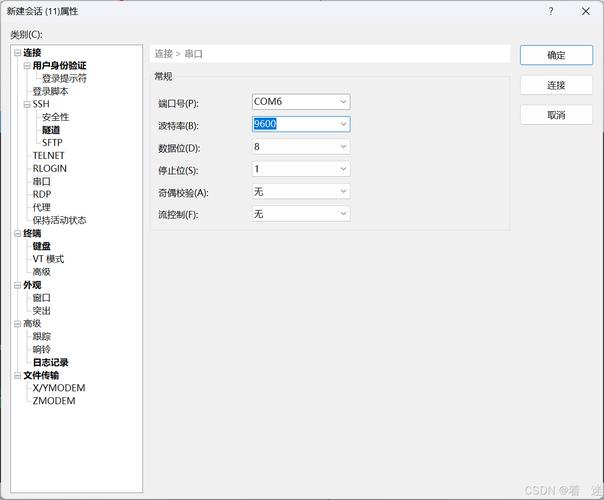Close the 新建会话 (11)属性 dialog
Screen dimensions: 604x500
point(586,11)
